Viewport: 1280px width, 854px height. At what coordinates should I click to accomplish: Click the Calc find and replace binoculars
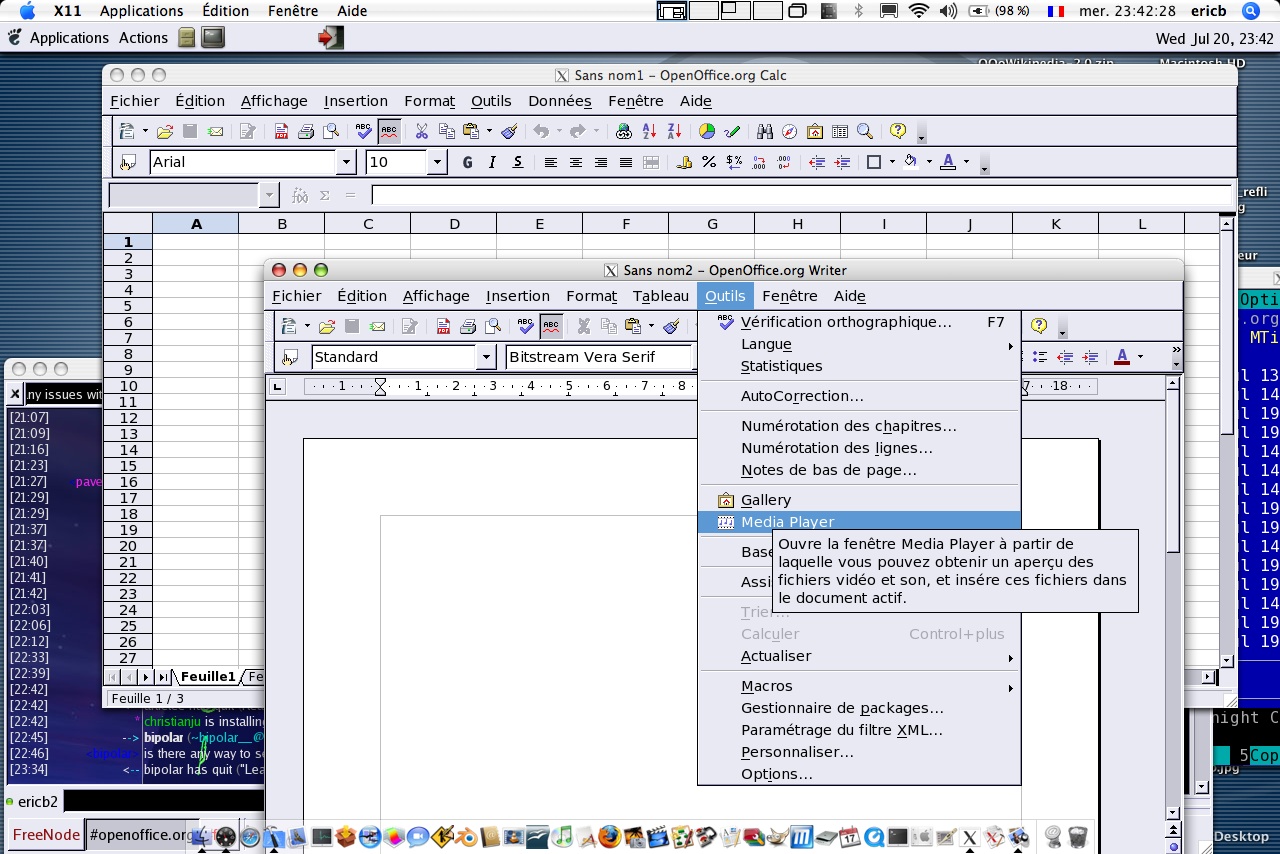[765, 131]
